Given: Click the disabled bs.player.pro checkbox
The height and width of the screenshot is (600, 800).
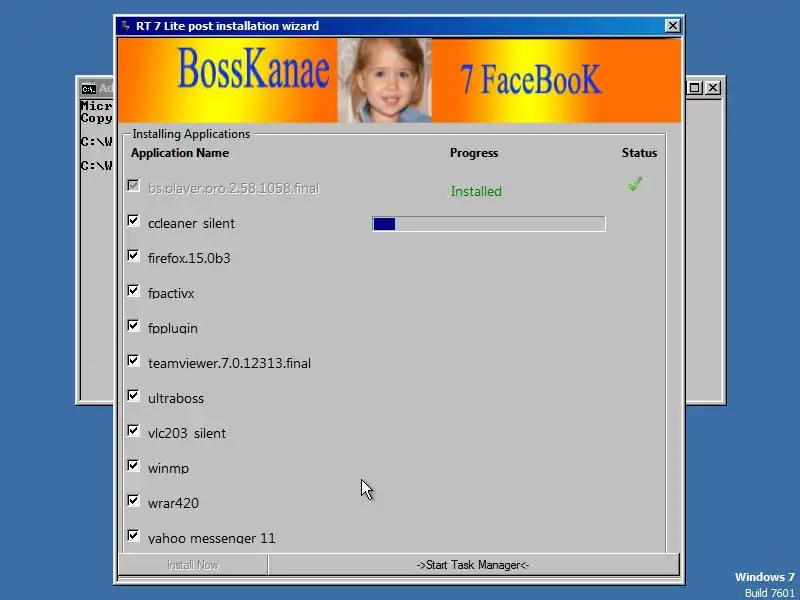Looking at the screenshot, I should pos(133,185).
